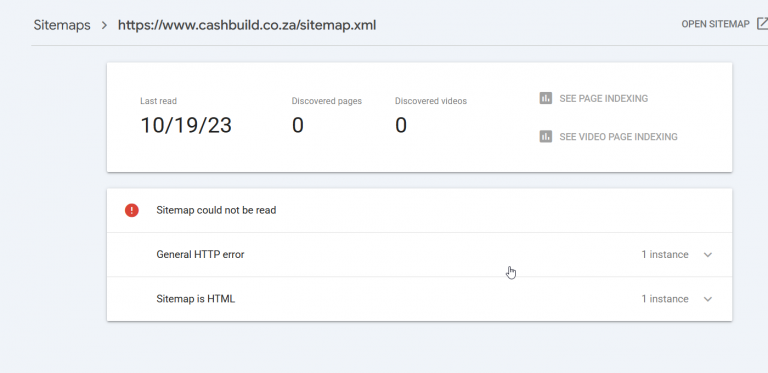The height and width of the screenshot is (373, 768).
Task: Click the Sitemap could not be read text
Action: coord(216,210)
